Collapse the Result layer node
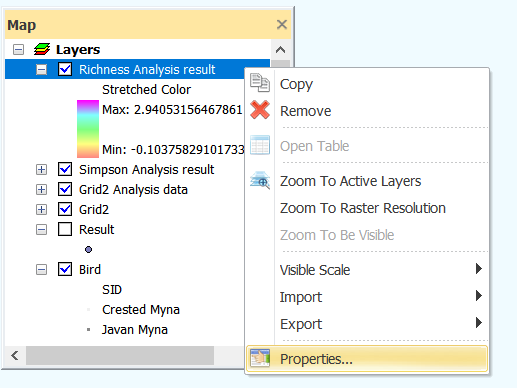The width and height of the screenshot is (517, 388). click(41, 230)
